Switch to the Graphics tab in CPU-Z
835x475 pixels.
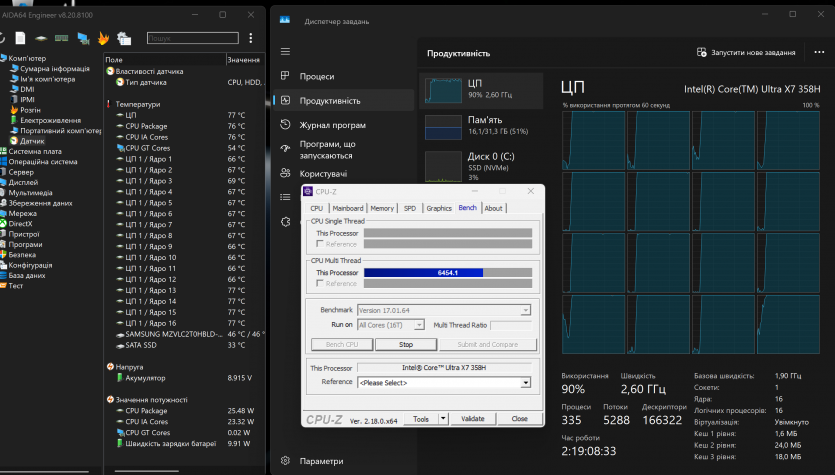[439, 208]
